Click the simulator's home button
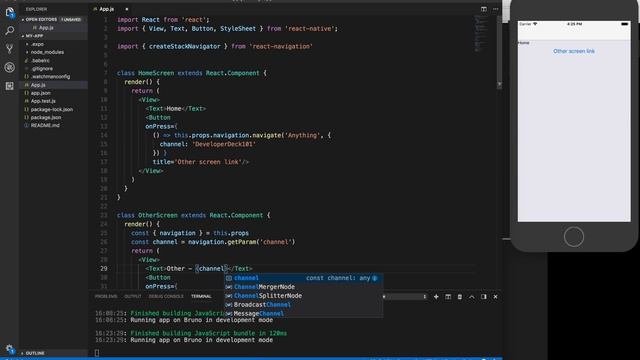640x360 pixels. (x=573, y=237)
